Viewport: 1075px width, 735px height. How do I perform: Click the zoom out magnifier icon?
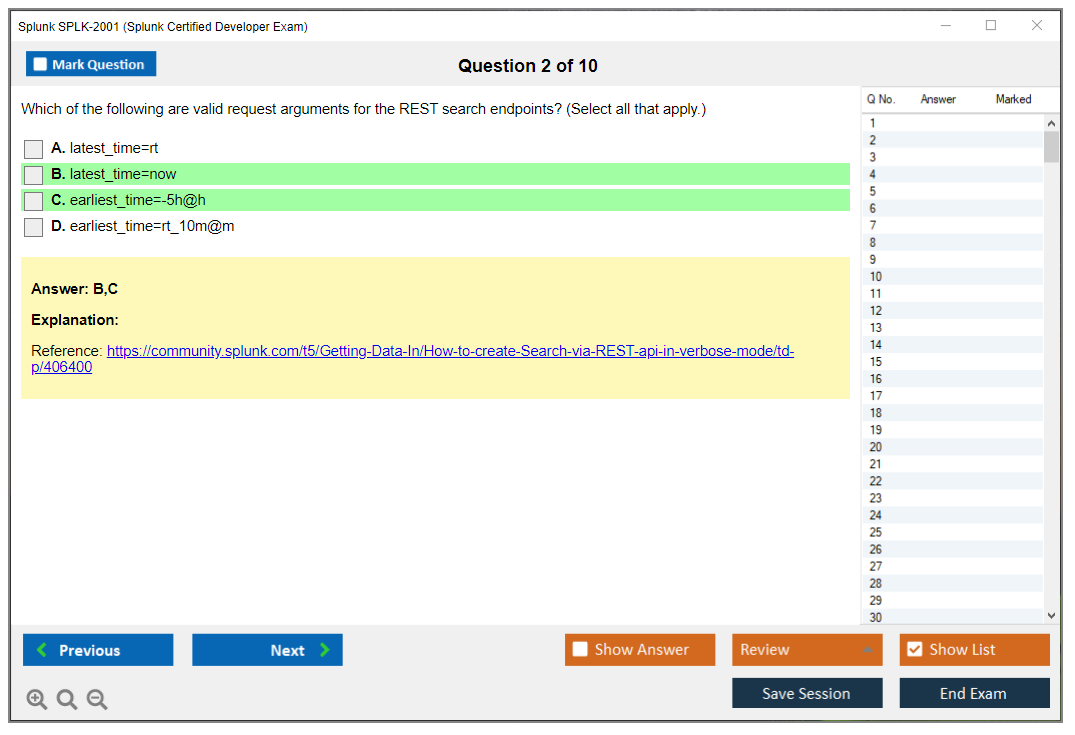point(97,700)
